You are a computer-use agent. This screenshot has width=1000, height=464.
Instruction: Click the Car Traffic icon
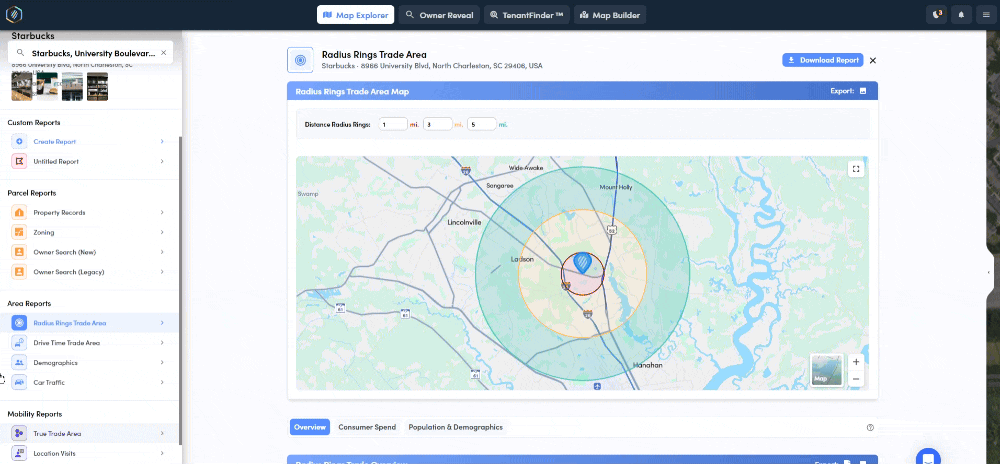pyautogui.click(x=19, y=382)
